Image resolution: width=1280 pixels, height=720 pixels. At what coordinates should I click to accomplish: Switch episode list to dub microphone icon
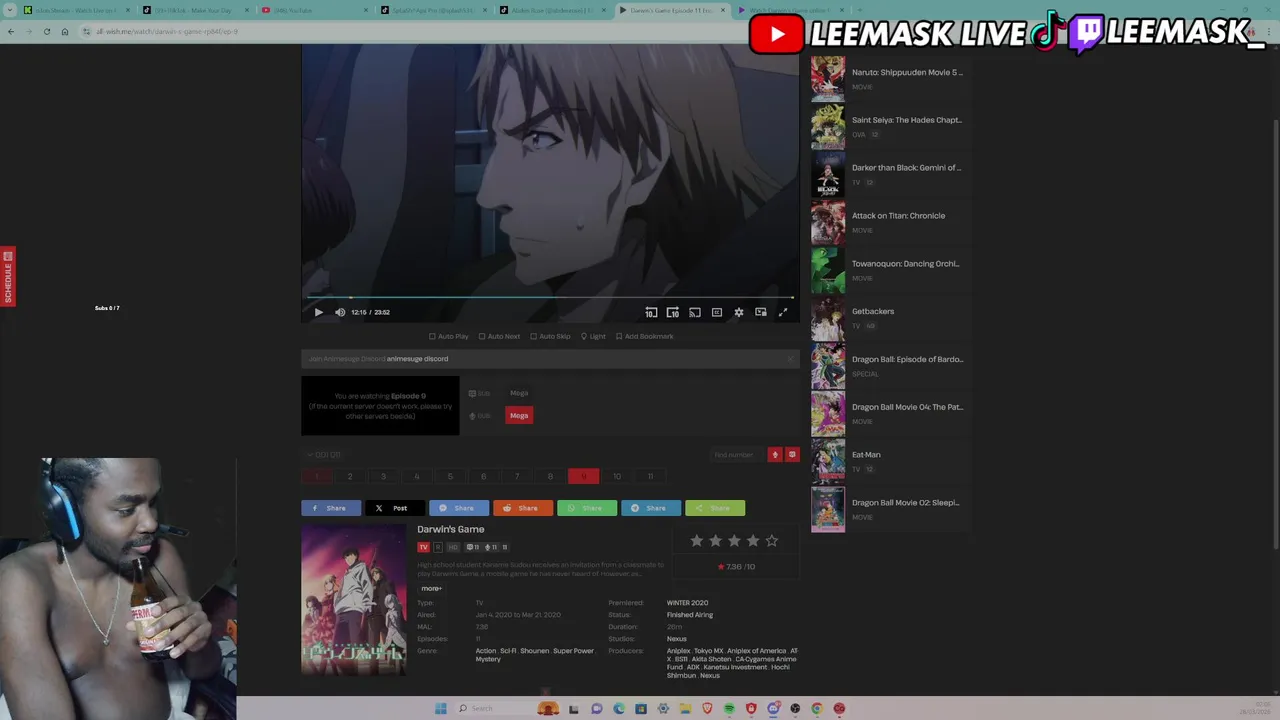(x=774, y=455)
